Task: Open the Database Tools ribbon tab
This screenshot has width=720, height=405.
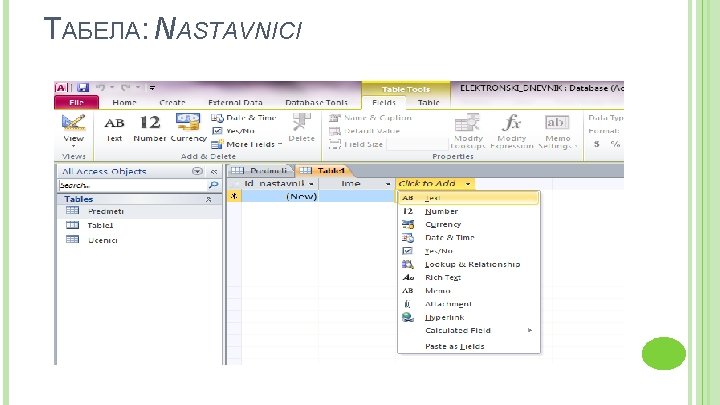Action: [x=316, y=102]
